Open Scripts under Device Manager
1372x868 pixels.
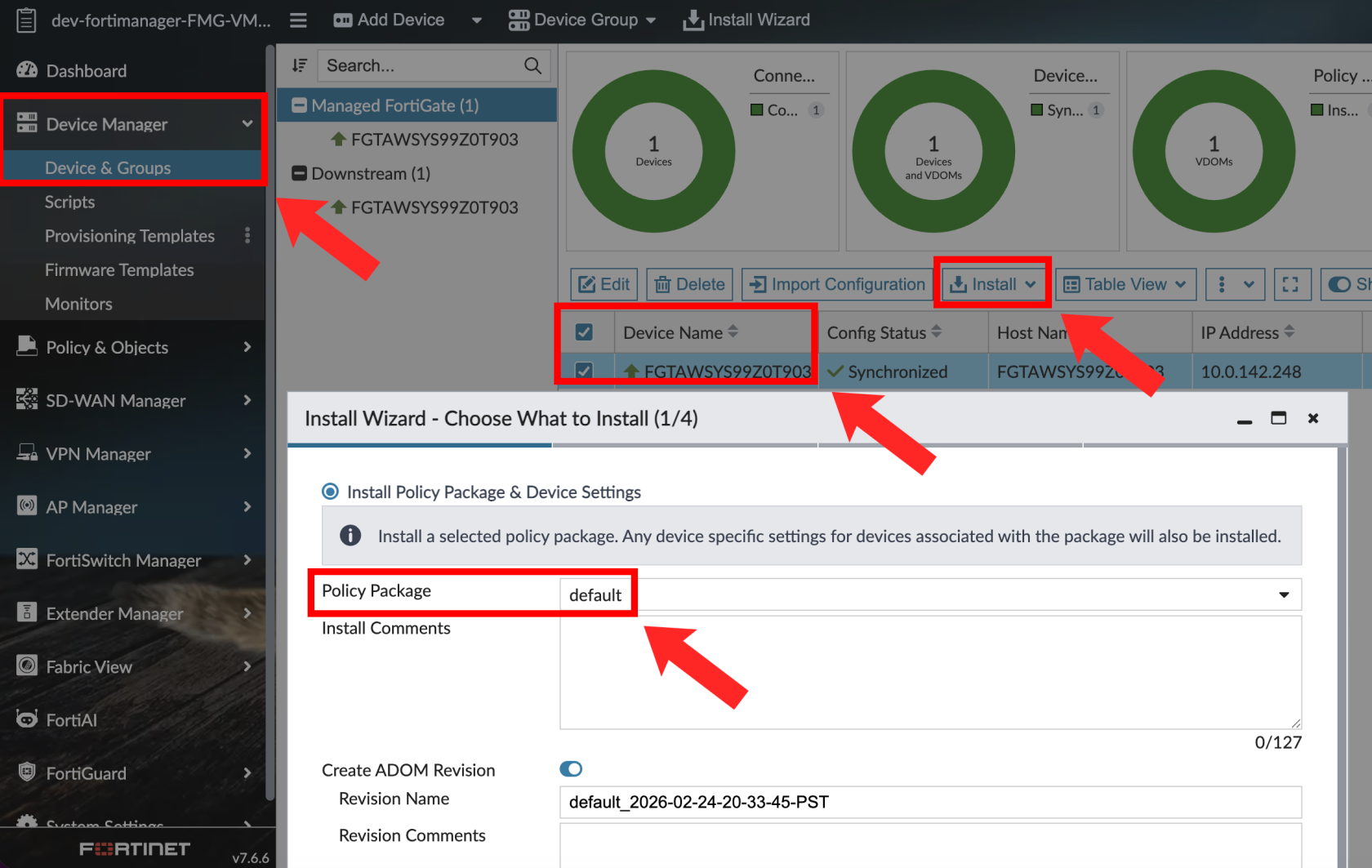69,202
